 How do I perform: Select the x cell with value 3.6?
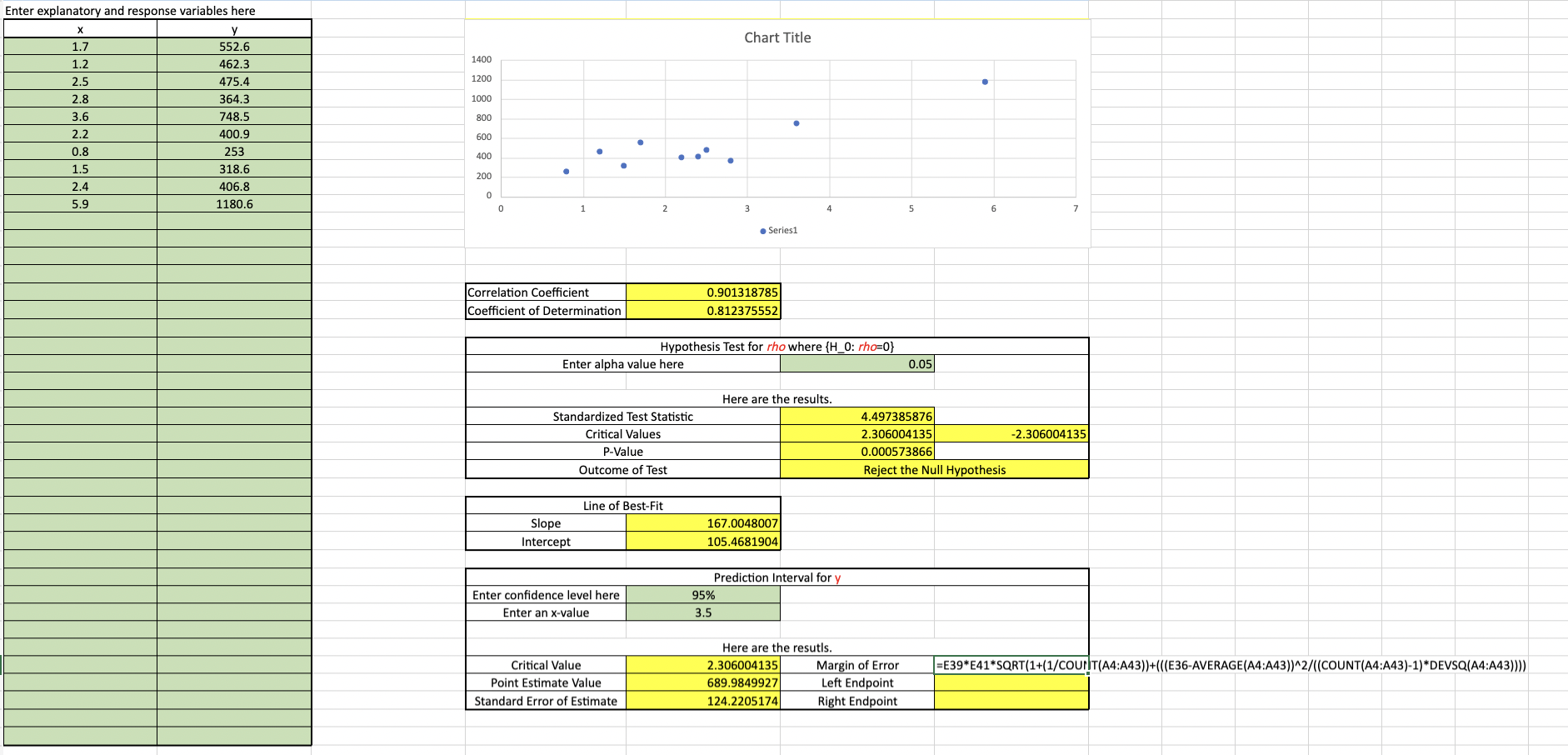point(80,117)
